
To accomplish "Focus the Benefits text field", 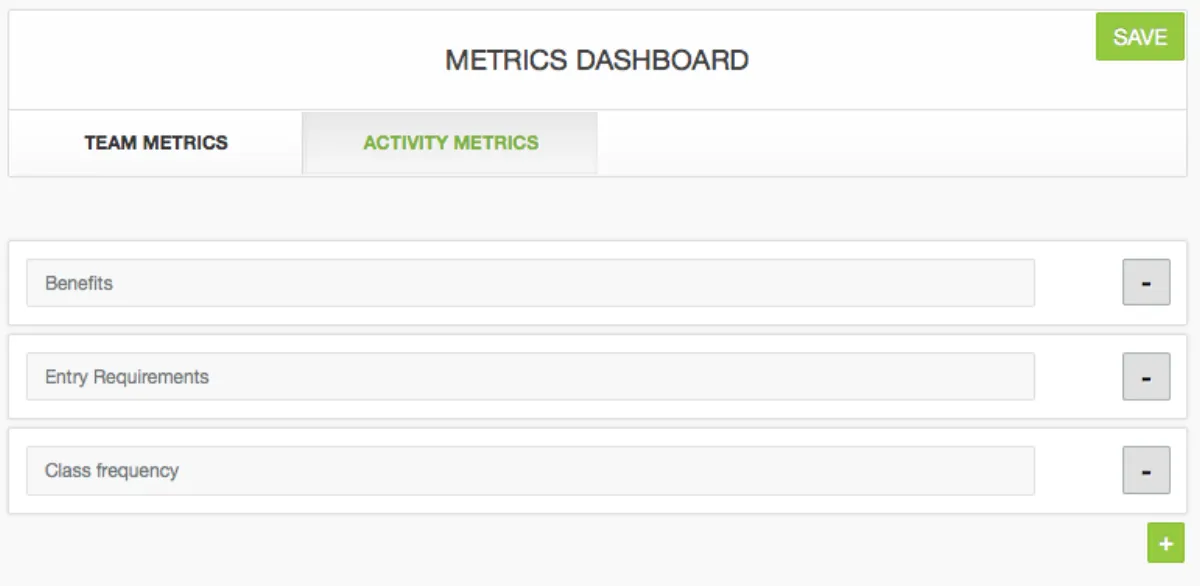I will pyautogui.click(x=530, y=284).
